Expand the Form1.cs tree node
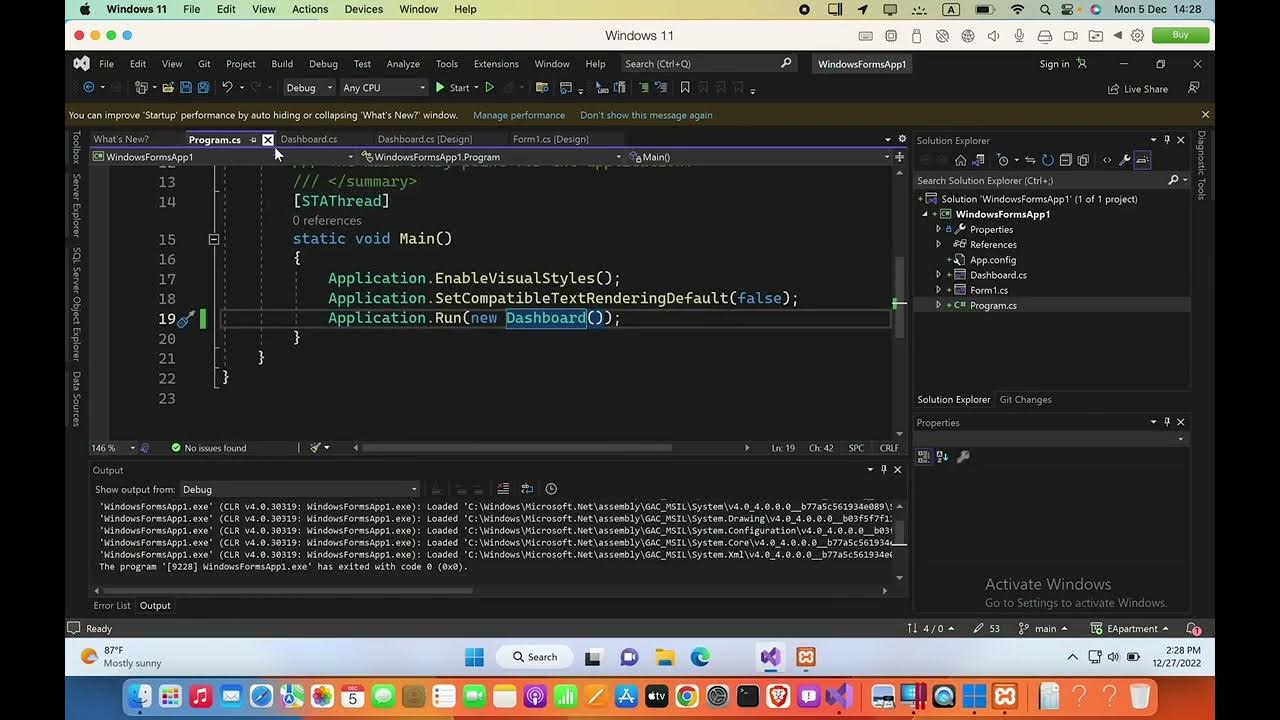This screenshot has width=1280, height=720. click(938, 290)
